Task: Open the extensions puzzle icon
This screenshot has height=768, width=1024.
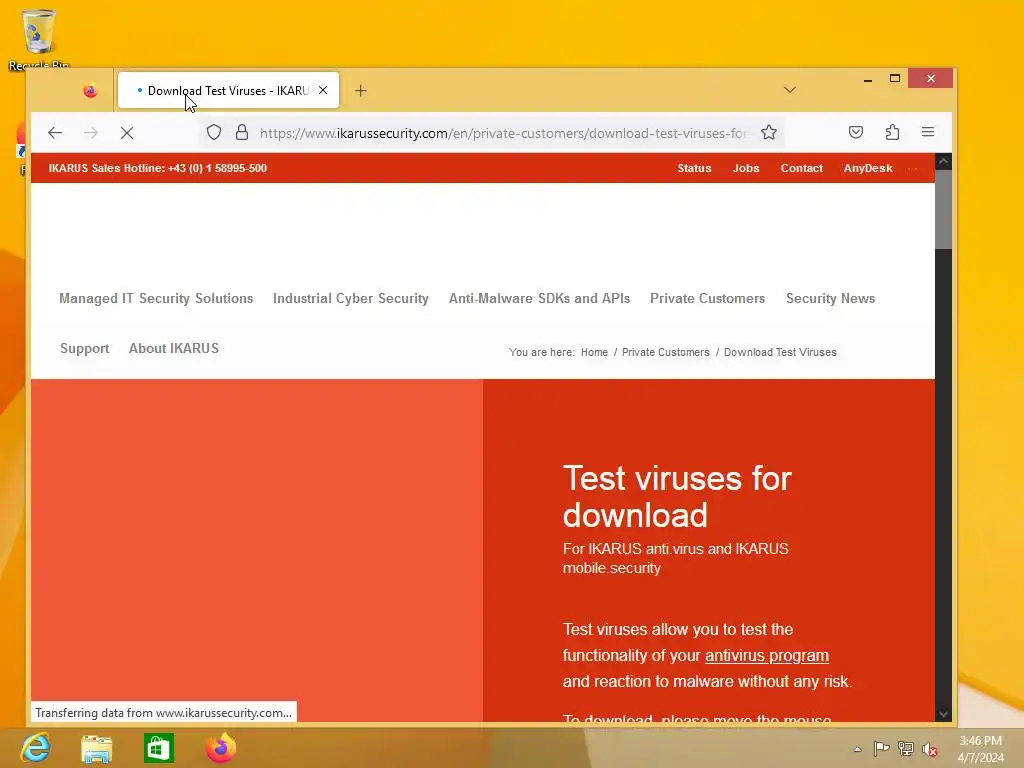Action: coord(892,133)
